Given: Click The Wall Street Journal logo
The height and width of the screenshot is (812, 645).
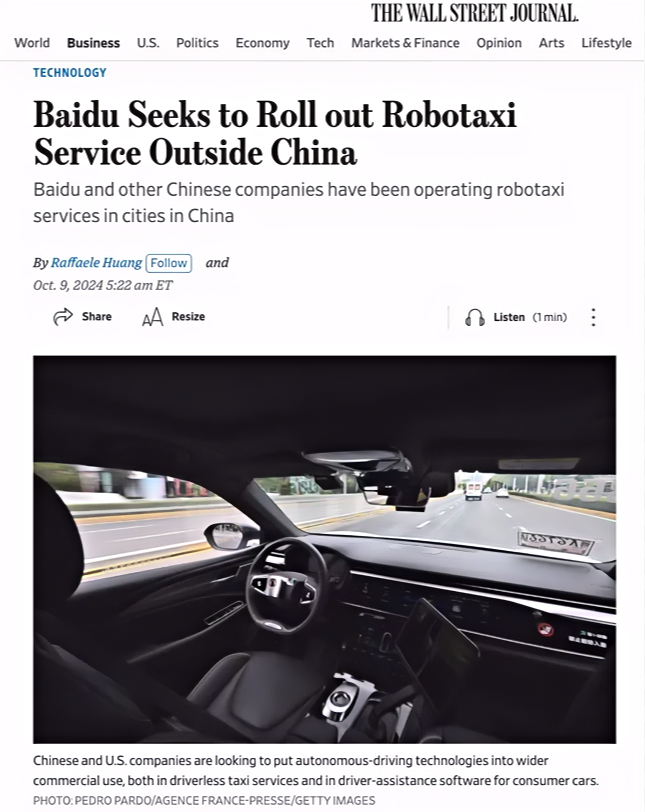Looking at the screenshot, I should [x=474, y=13].
